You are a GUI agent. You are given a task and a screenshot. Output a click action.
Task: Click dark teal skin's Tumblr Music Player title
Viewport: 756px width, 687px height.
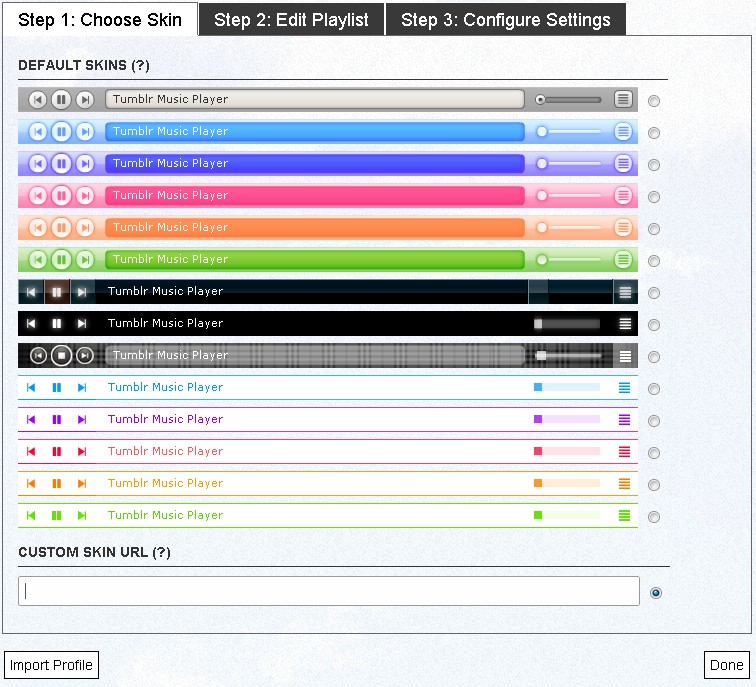point(165,291)
